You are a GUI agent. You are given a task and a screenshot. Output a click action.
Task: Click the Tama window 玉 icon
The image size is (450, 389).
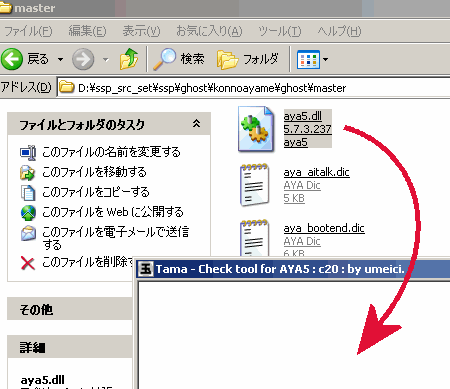(x=146, y=268)
